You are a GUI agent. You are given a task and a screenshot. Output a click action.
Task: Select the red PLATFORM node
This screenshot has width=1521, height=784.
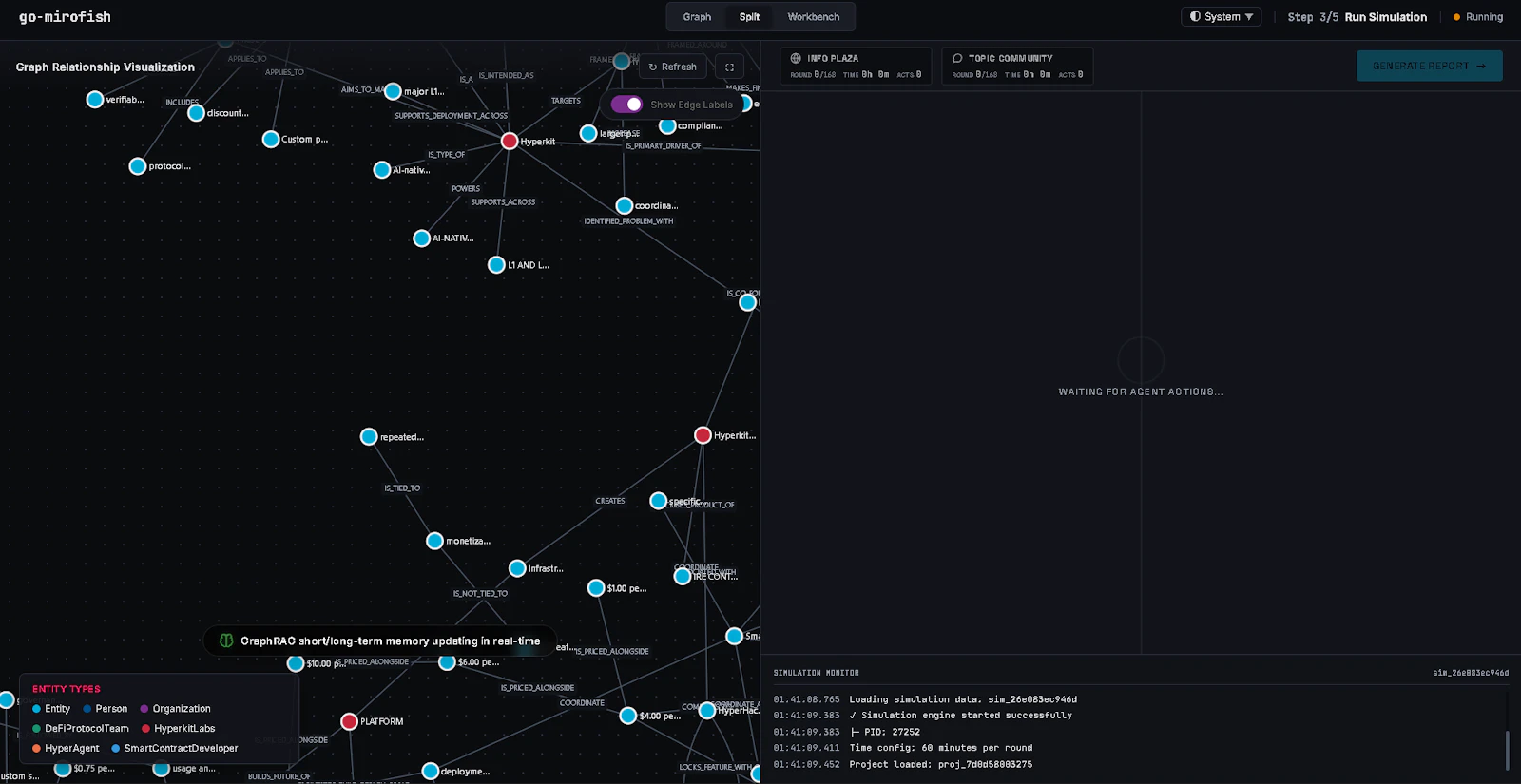(349, 721)
